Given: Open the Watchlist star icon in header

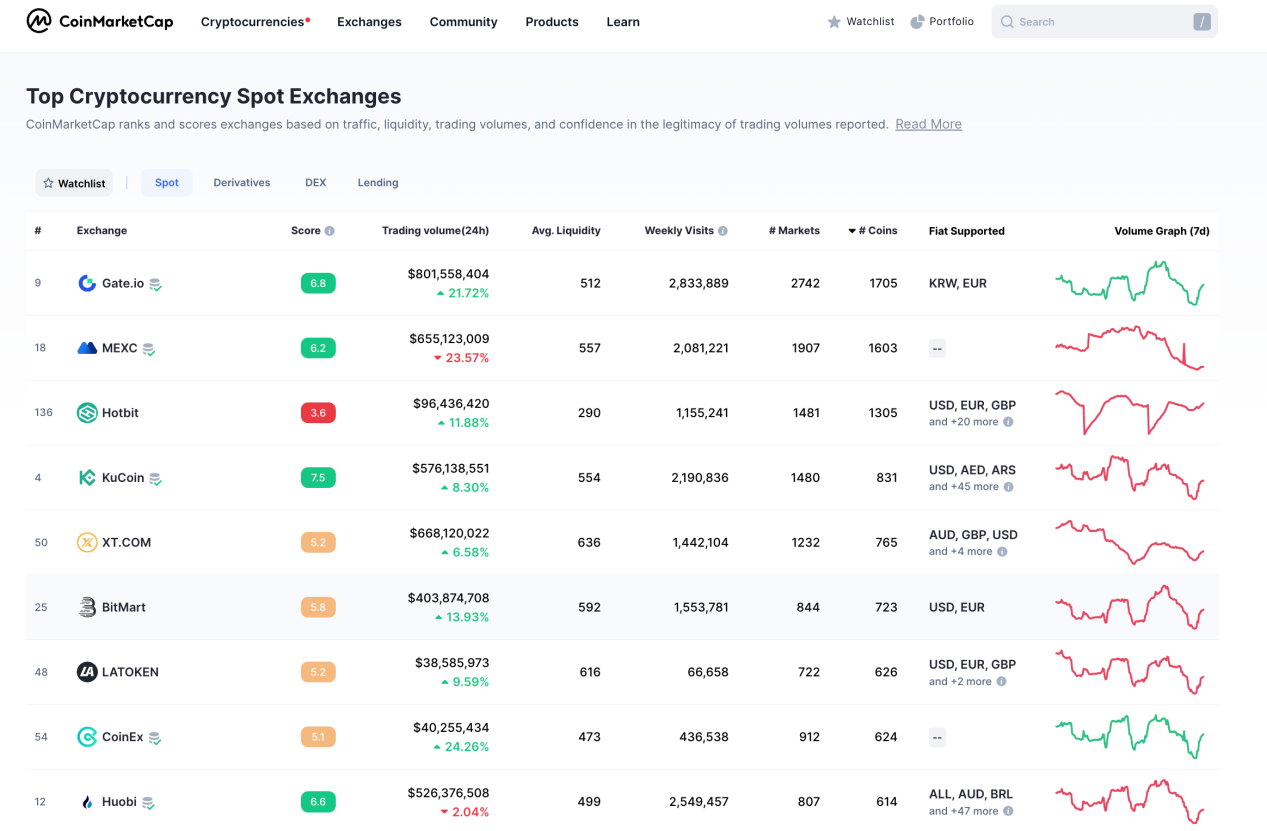Looking at the screenshot, I should click(x=834, y=22).
